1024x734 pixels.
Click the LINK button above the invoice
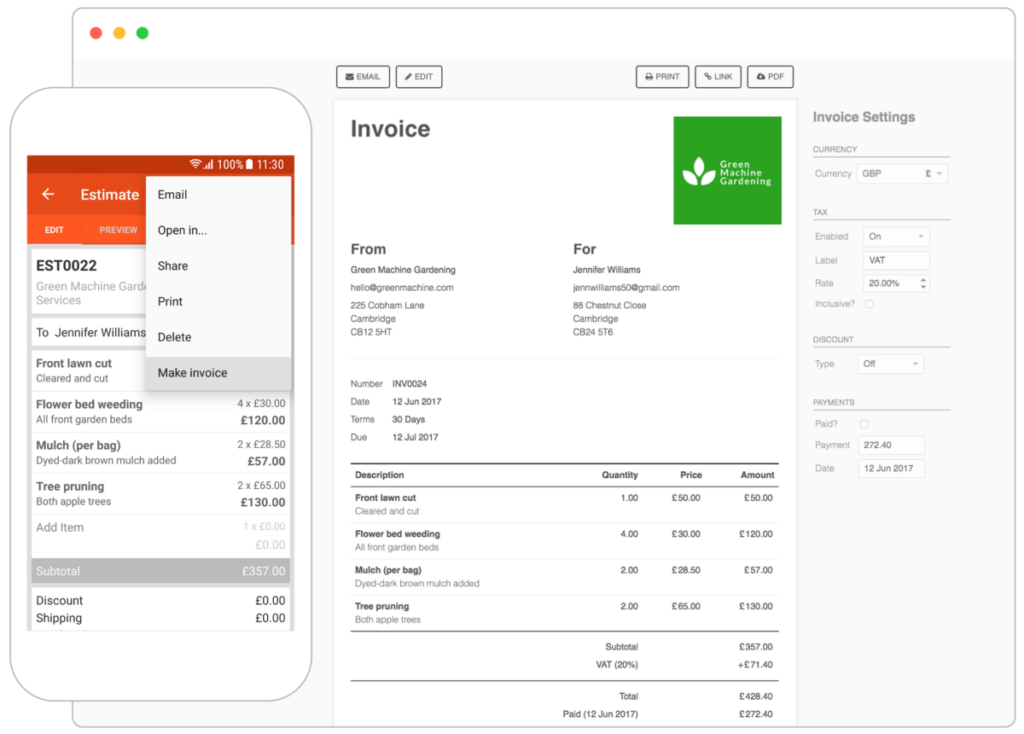pyautogui.click(x=718, y=76)
